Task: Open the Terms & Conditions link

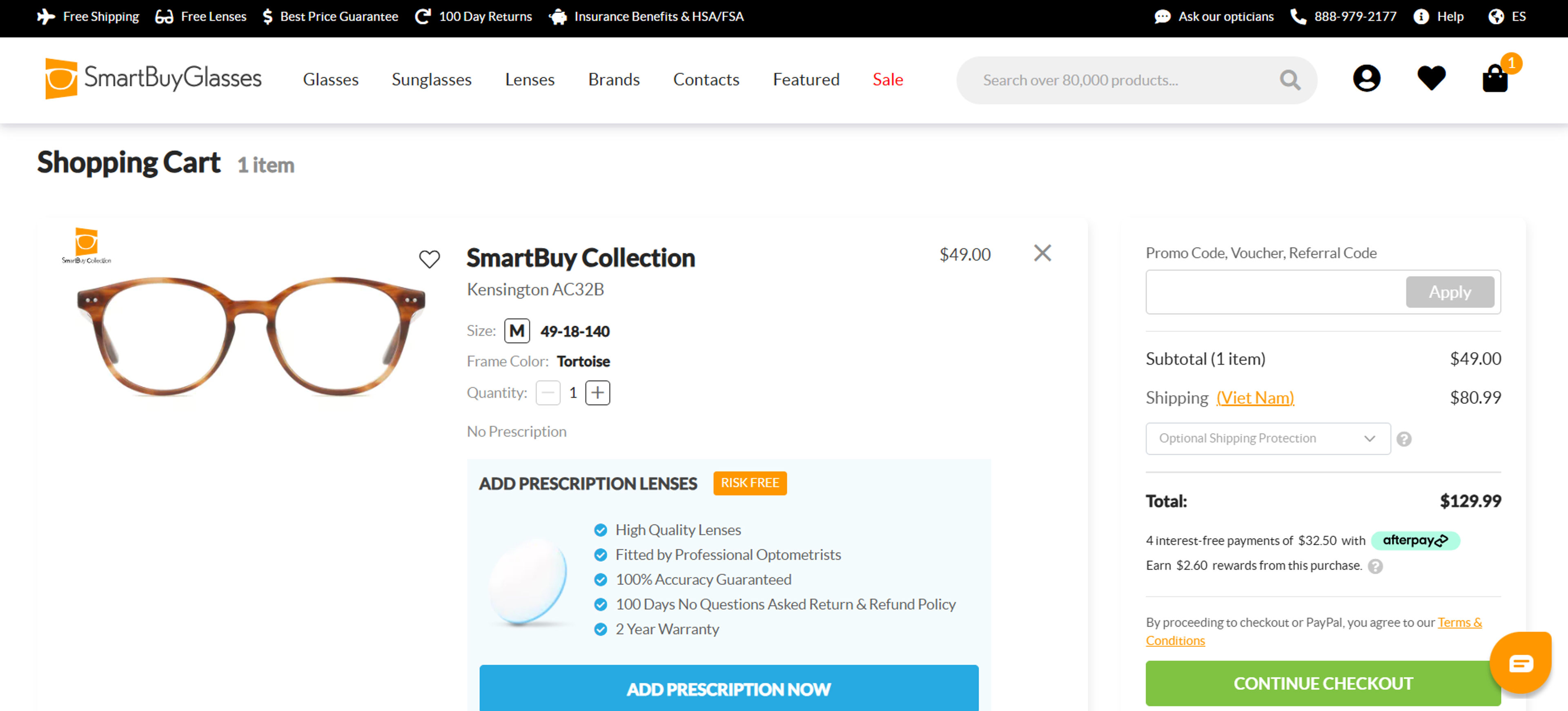Action: 1314,631
